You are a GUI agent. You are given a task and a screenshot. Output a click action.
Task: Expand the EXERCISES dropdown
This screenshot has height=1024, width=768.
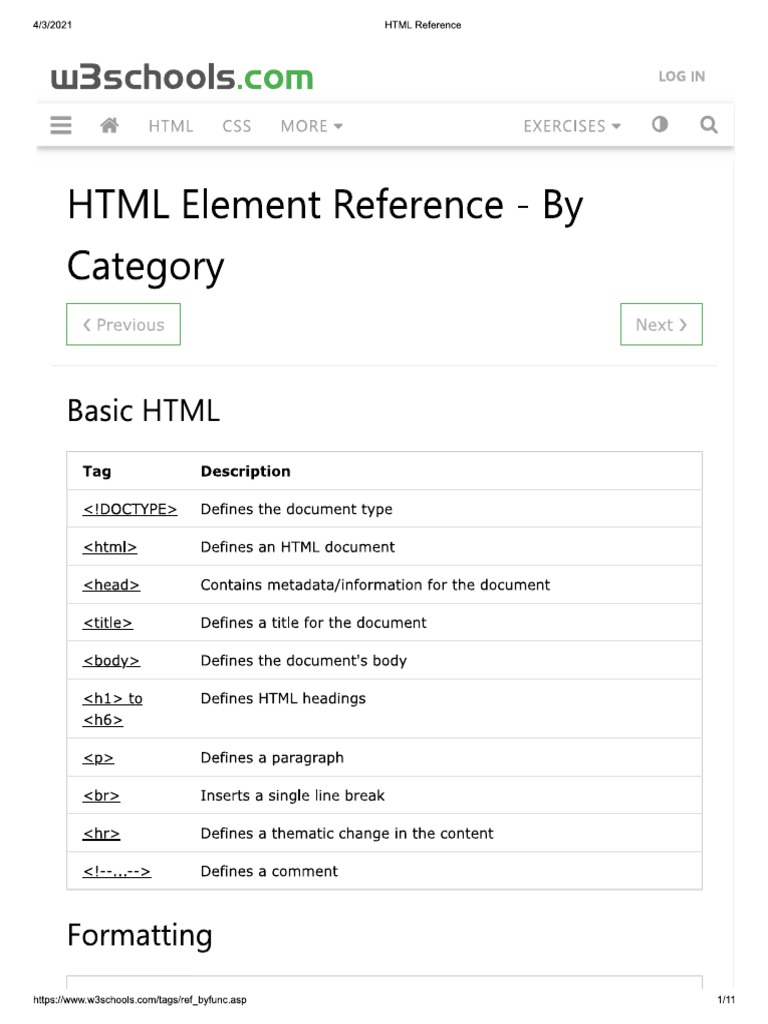pyautogui.click(x=571, y=126)
